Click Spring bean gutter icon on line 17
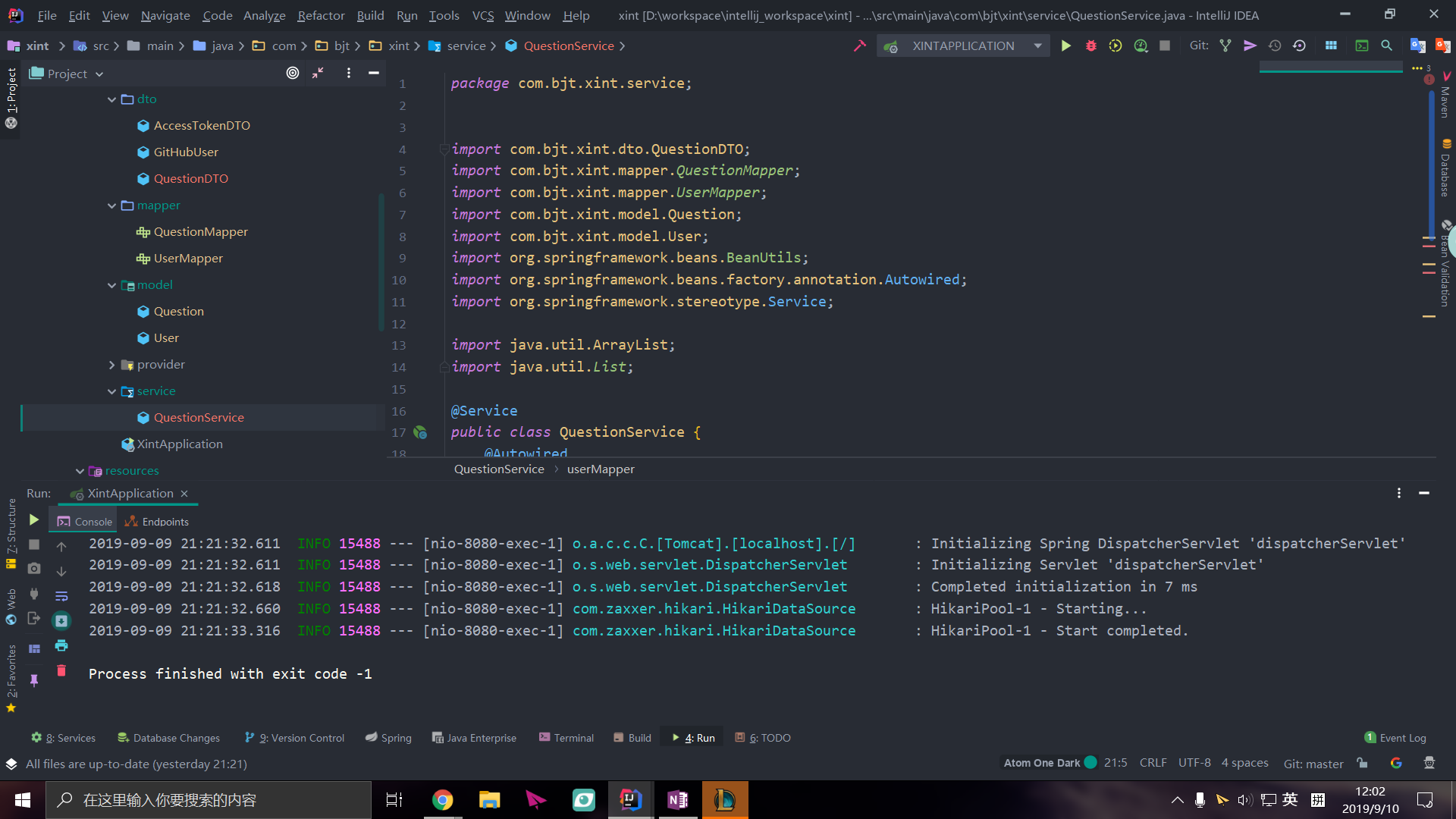1456x819 pixels. [420, 432]
